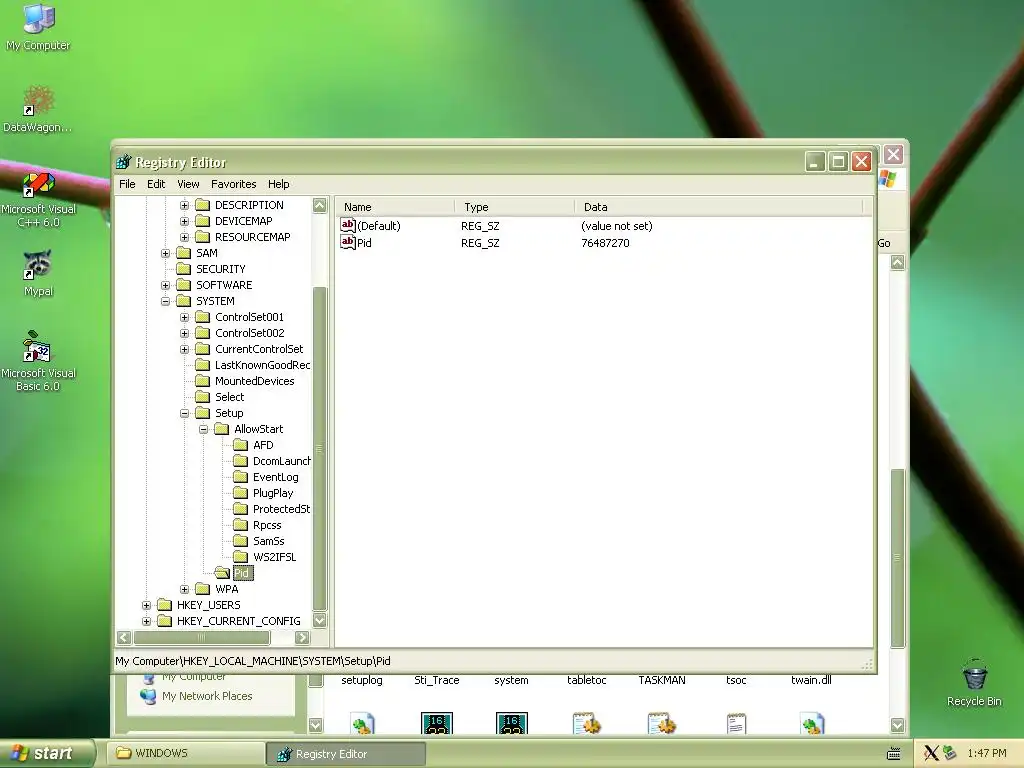Select the CurrentControlSet tree key
Screen dimensions: 1024x768
pos(259,349)
